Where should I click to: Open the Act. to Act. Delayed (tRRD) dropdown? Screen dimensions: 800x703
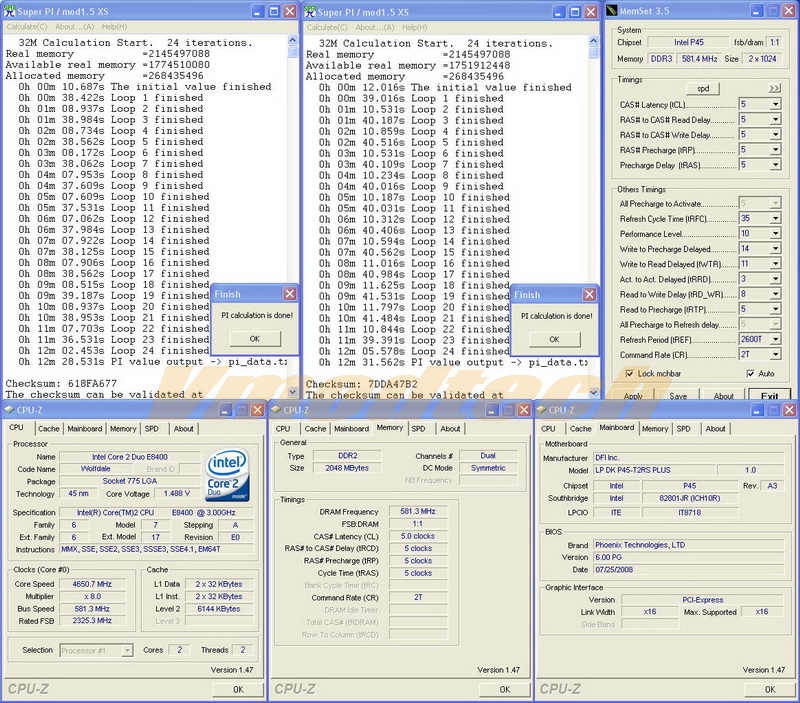coord(776,279)
